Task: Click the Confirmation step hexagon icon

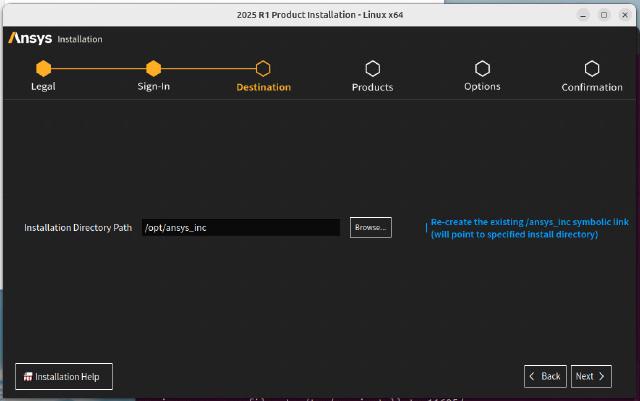Action: pos(592,69)
